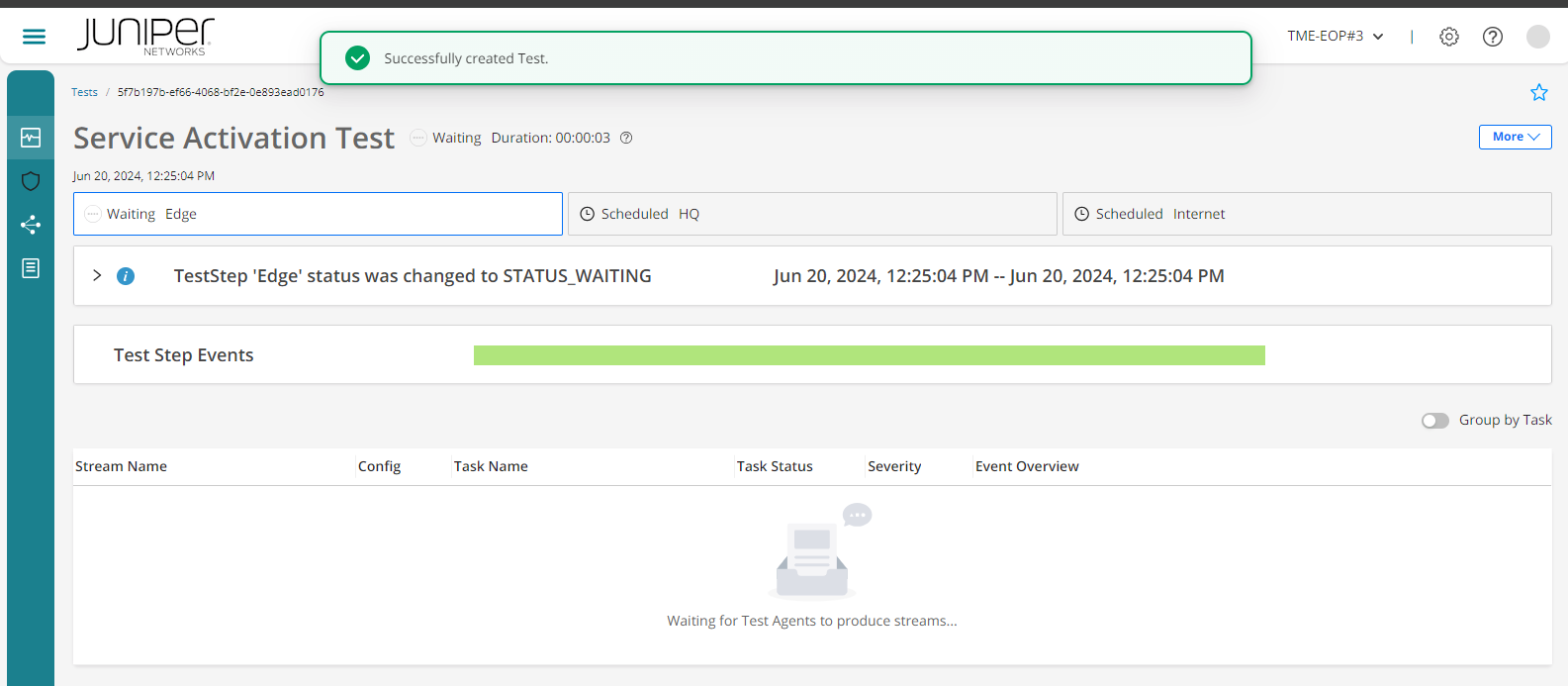1568x686 pixels.
Task: Click the user avatar circle
Action: [1537, 37]
